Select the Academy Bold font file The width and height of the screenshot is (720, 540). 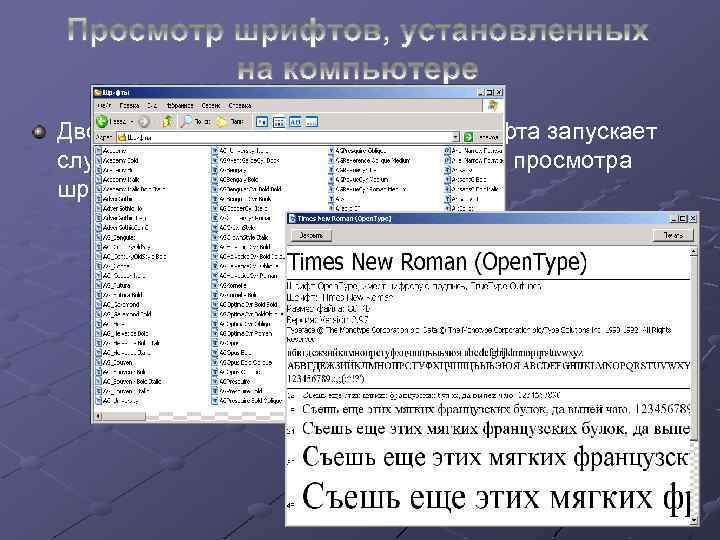coord(116,161)
